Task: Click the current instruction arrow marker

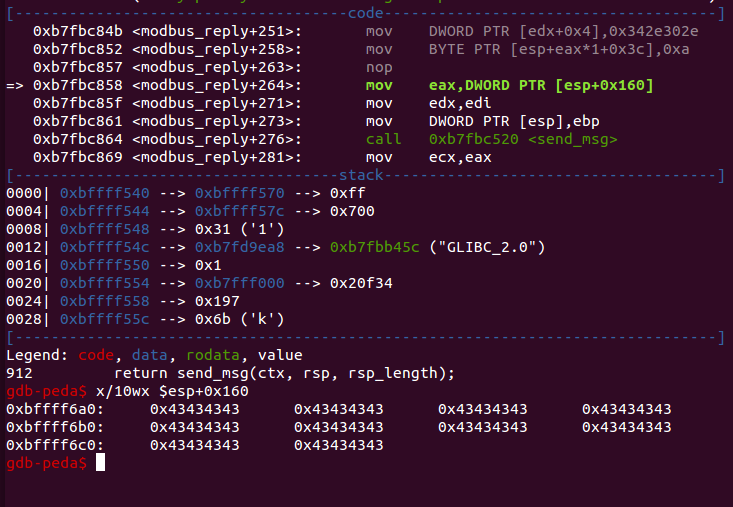Action: (14, 86)
